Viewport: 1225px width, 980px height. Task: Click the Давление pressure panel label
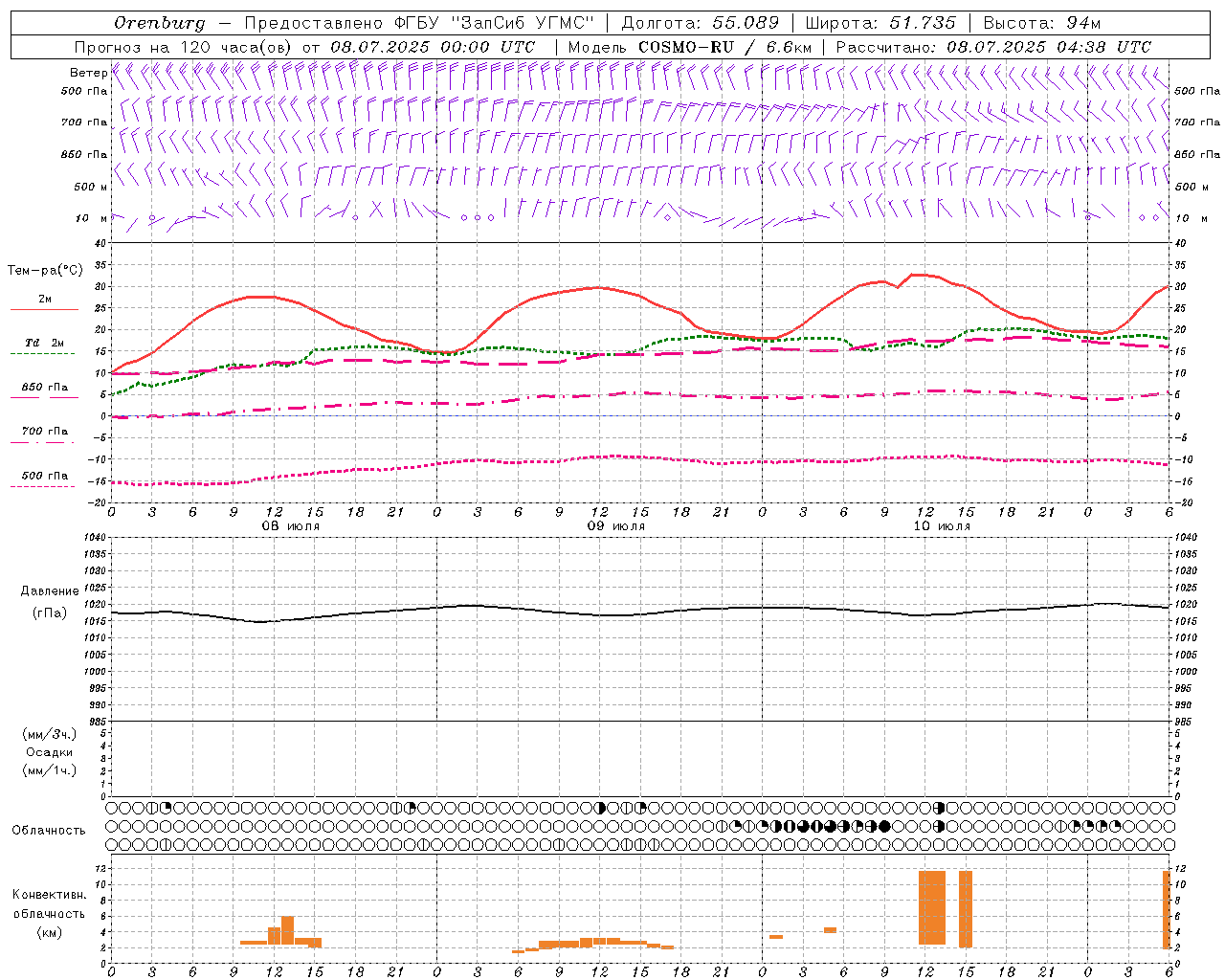[x=50, y=591]
